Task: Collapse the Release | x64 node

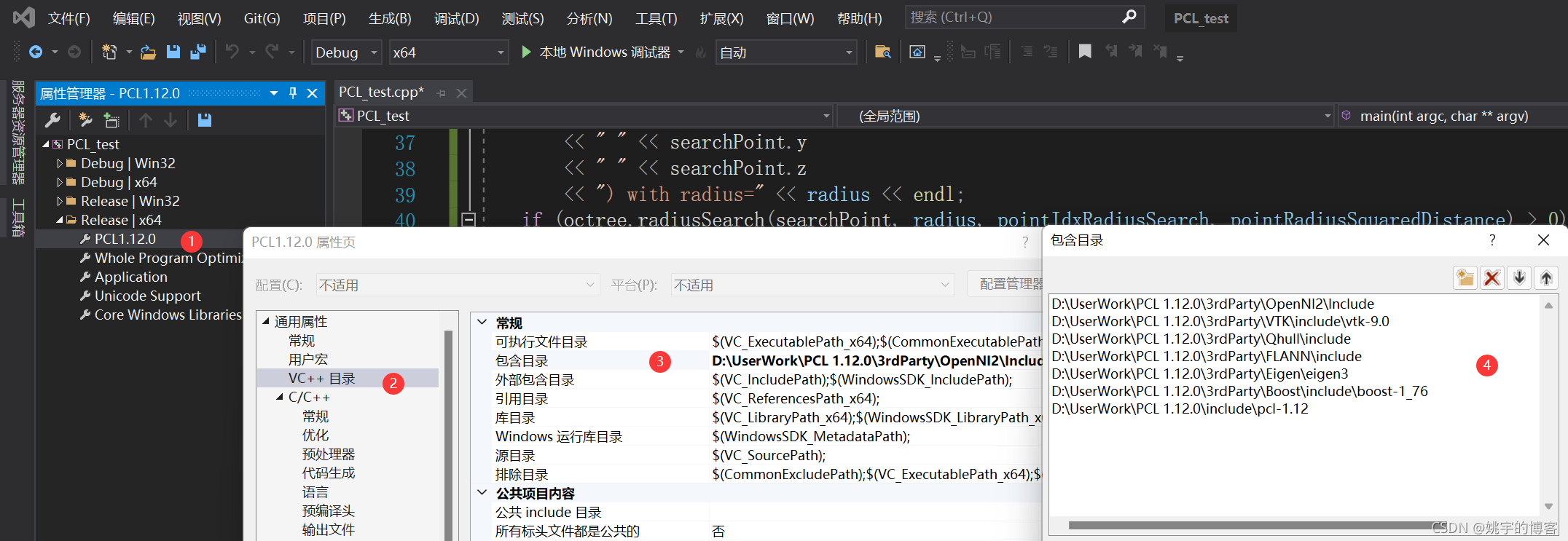Action: [x=60, y=220]
